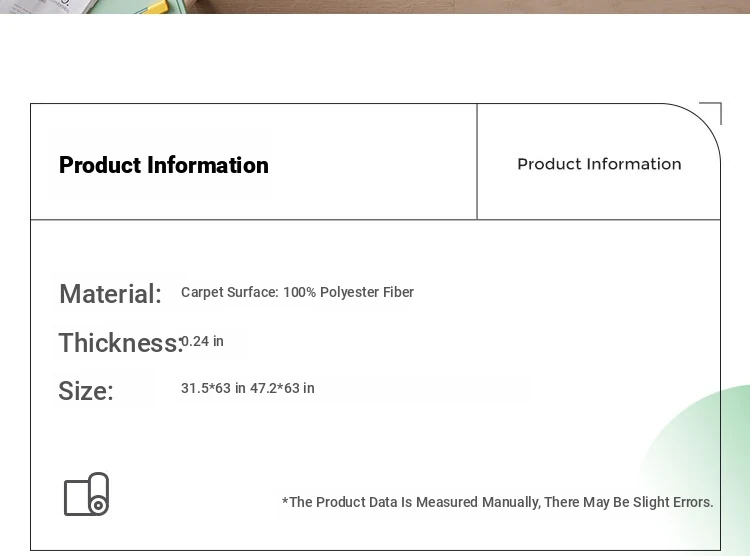750x556 pixels.
Task: Click the asterisk starting the disclaimer
Action: click(285, 500)
